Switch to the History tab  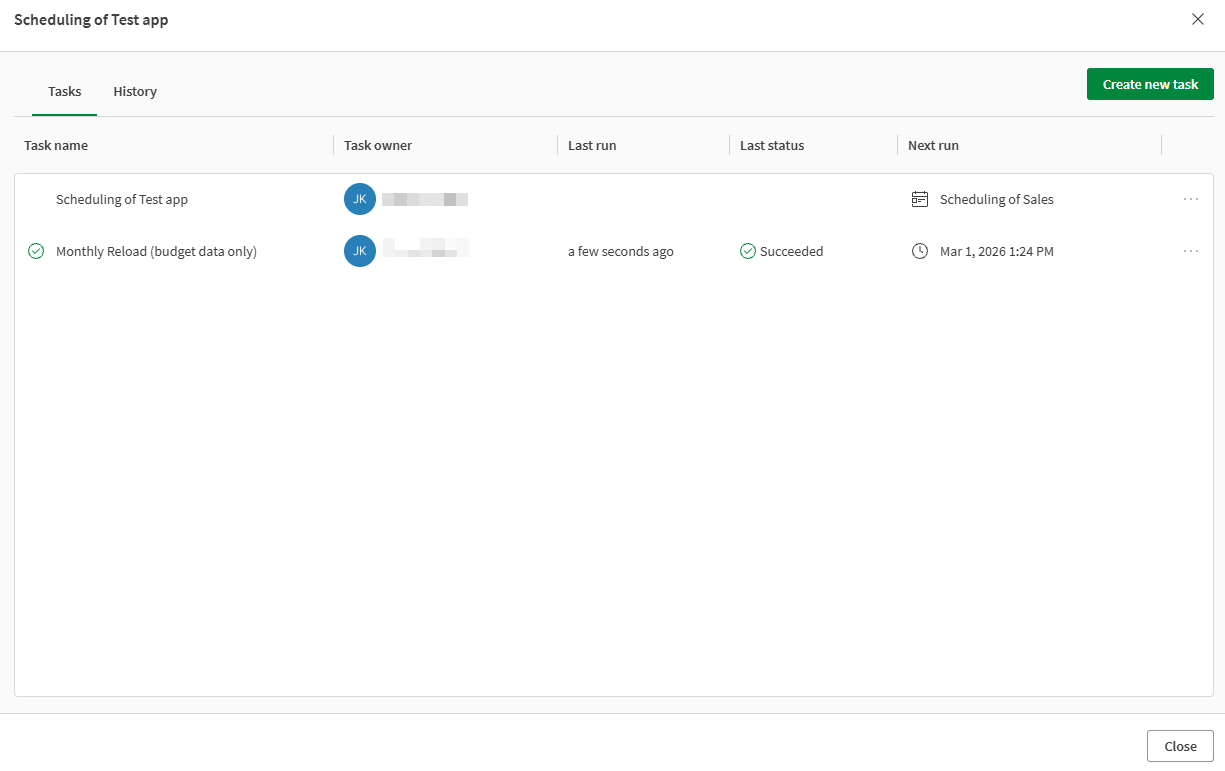[x=135, y=91]
